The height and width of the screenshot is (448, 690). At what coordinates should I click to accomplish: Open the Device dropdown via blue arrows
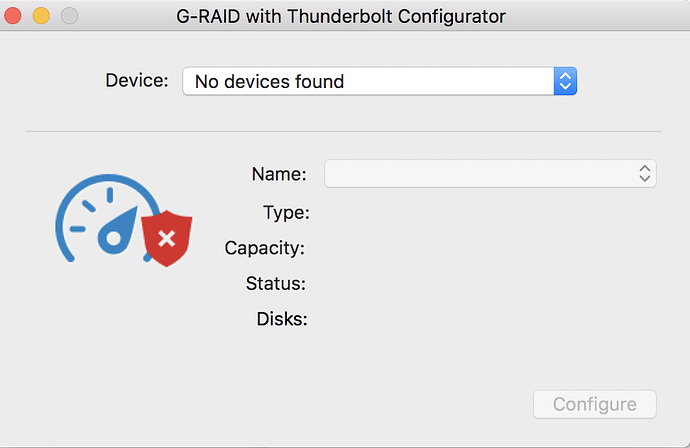565,81
